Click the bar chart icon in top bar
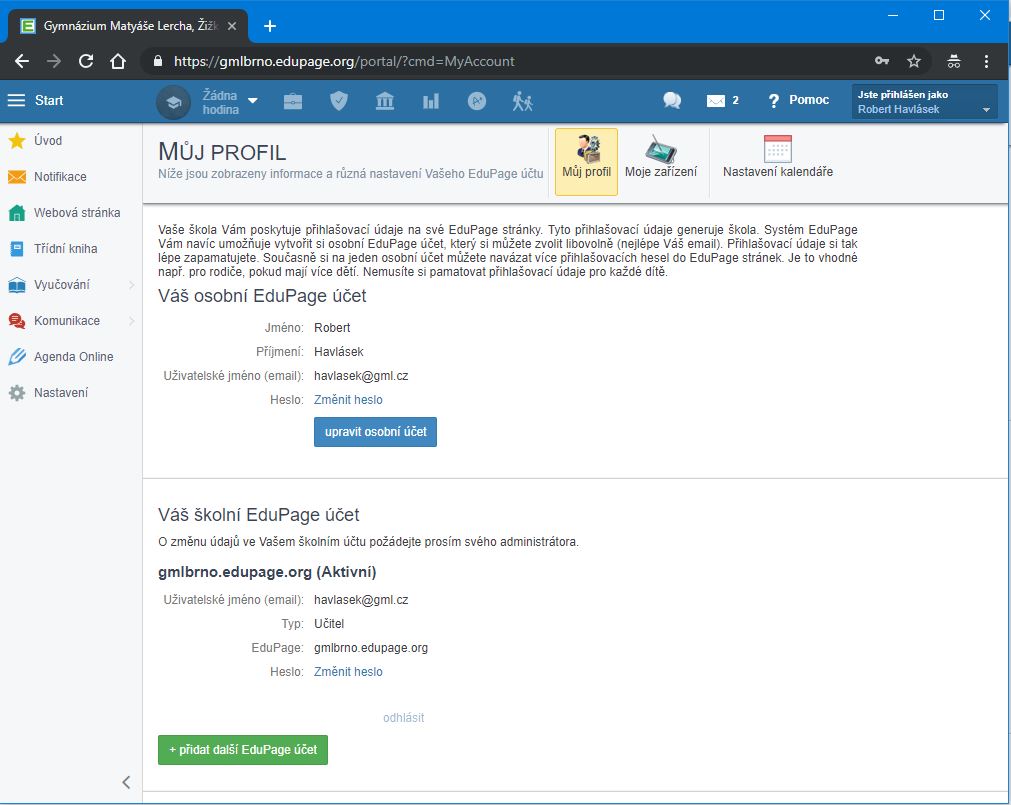Image resolution: width=1011 pixels, height=805 pixels. tap(431, 101)
